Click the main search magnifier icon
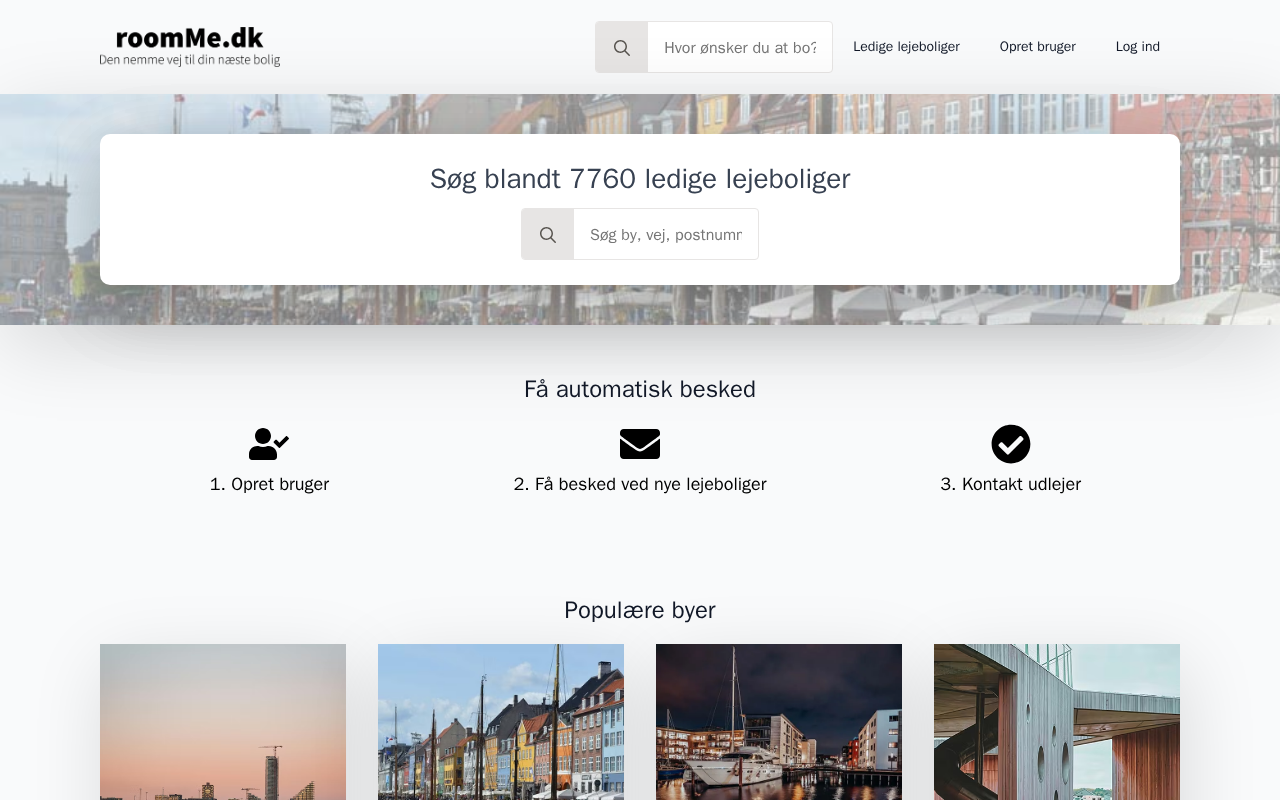The height and width of the screenshot is (800, 1280). pyautogui.click(x=548, y=234)
